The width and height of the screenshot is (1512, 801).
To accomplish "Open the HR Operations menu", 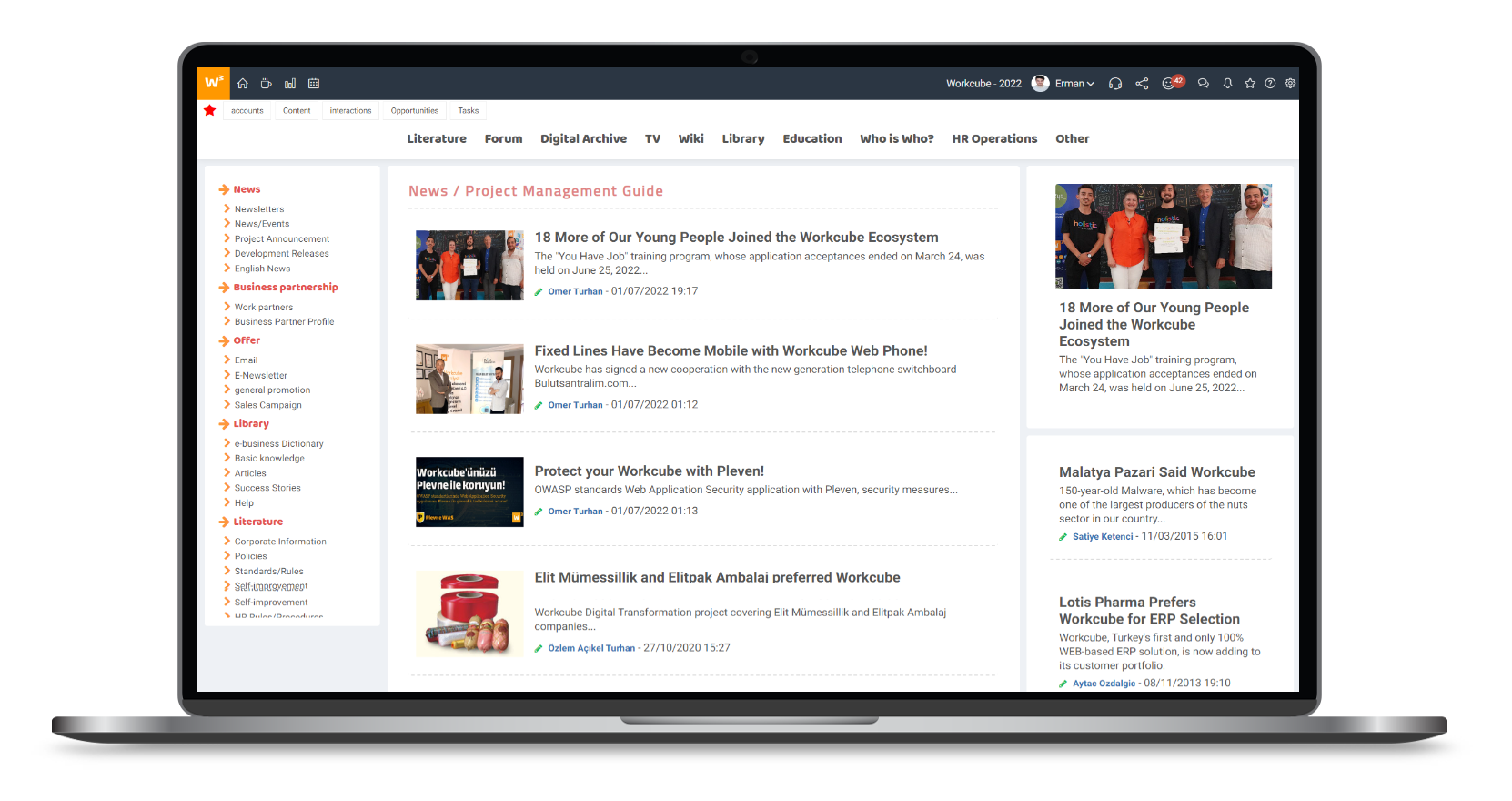I will [994, 139].
